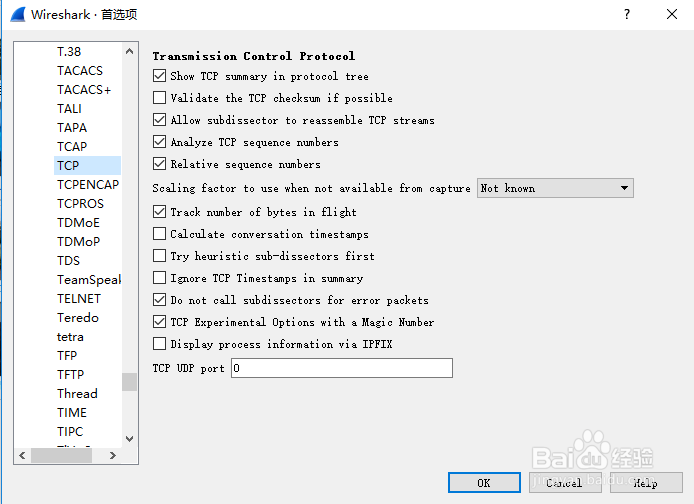Check Display process information via IPFIX

tap(159, 344)
